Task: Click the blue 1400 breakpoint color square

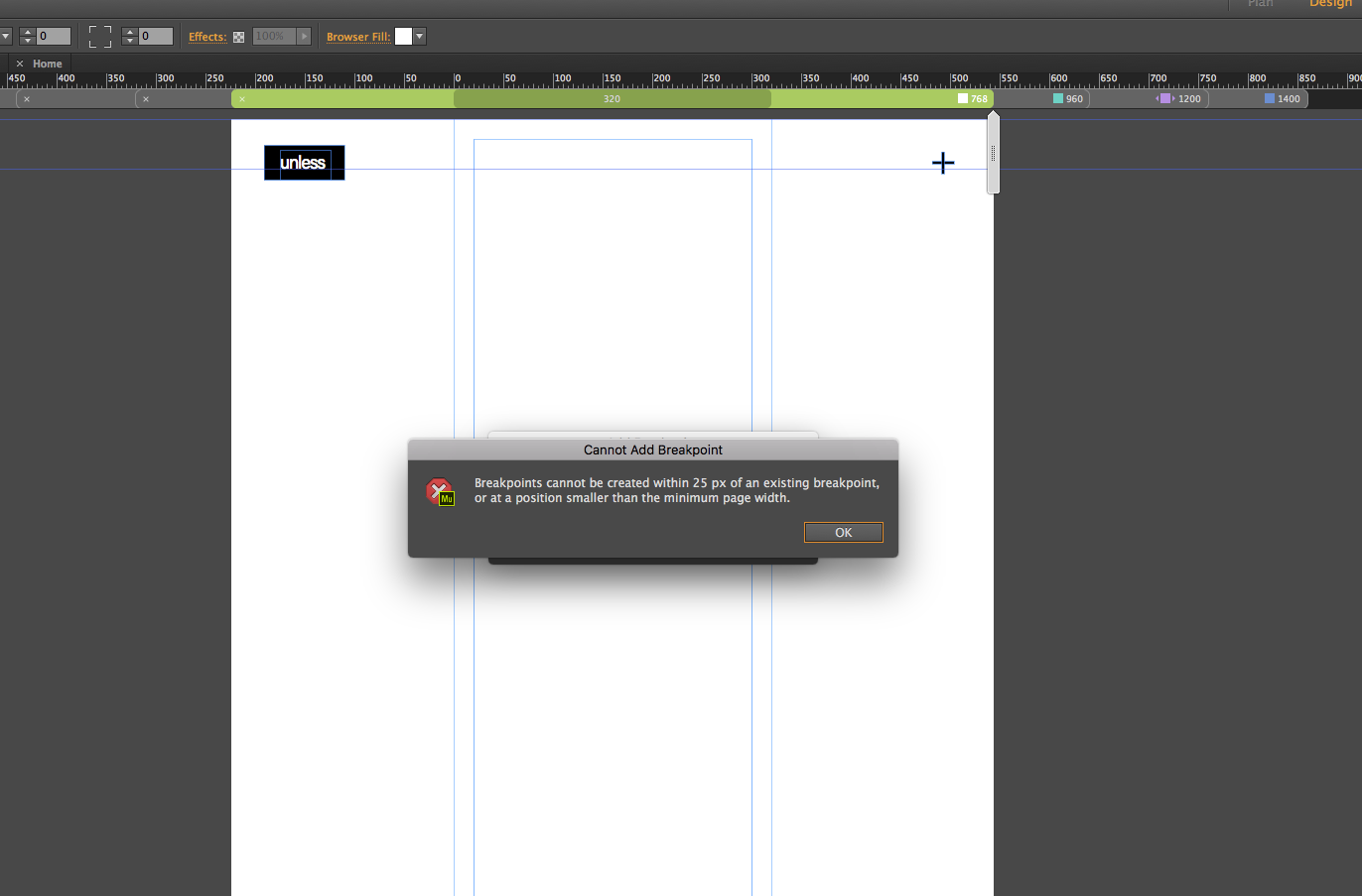Action: pyautogui.click(x=1269, y=98)
